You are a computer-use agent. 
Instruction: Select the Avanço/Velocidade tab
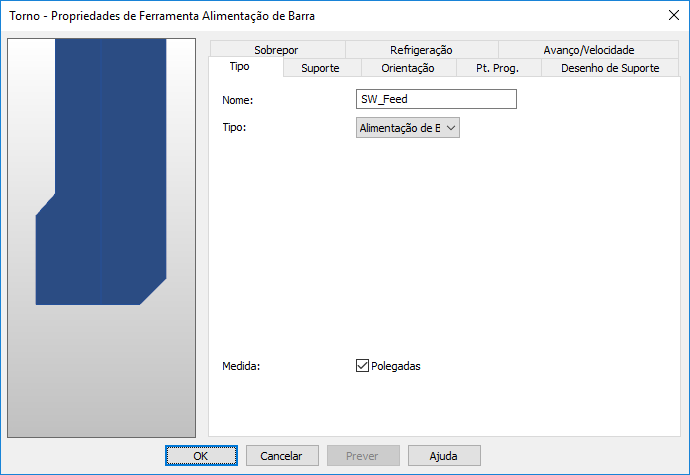(x=588, y=50)
